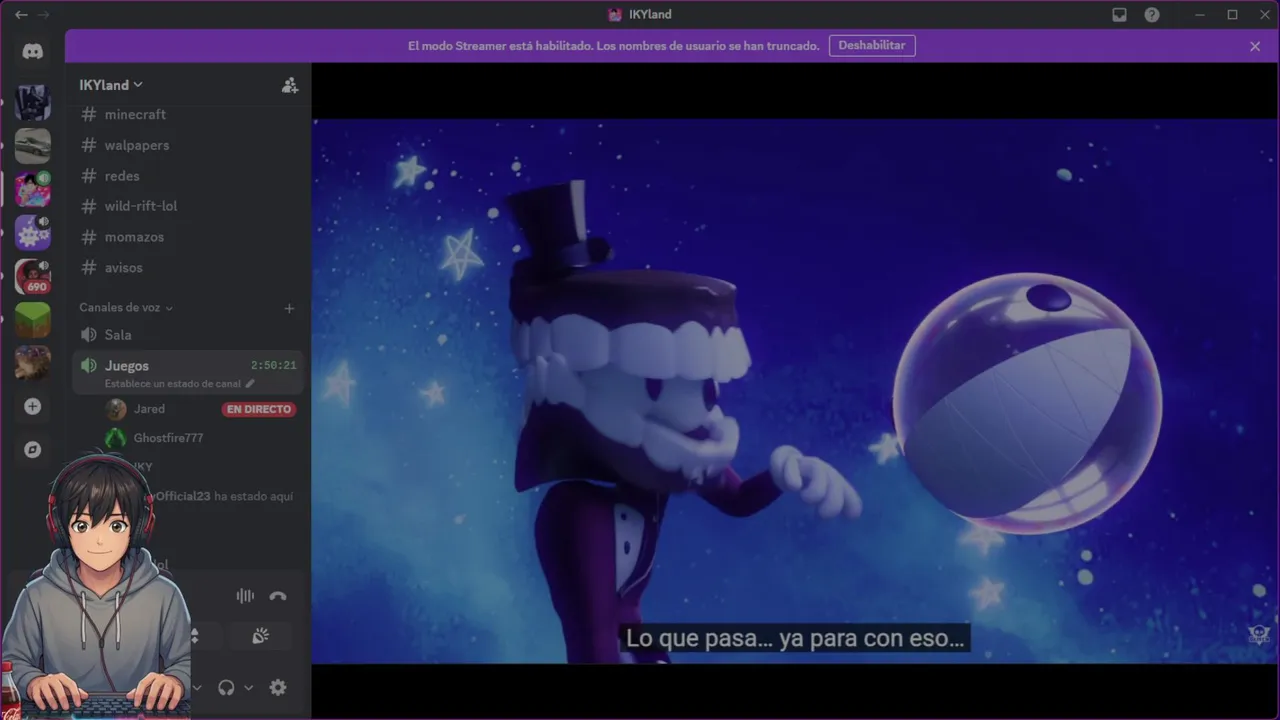Open Discover servers compass icon
1280x720 pixels.
[33, 450]
